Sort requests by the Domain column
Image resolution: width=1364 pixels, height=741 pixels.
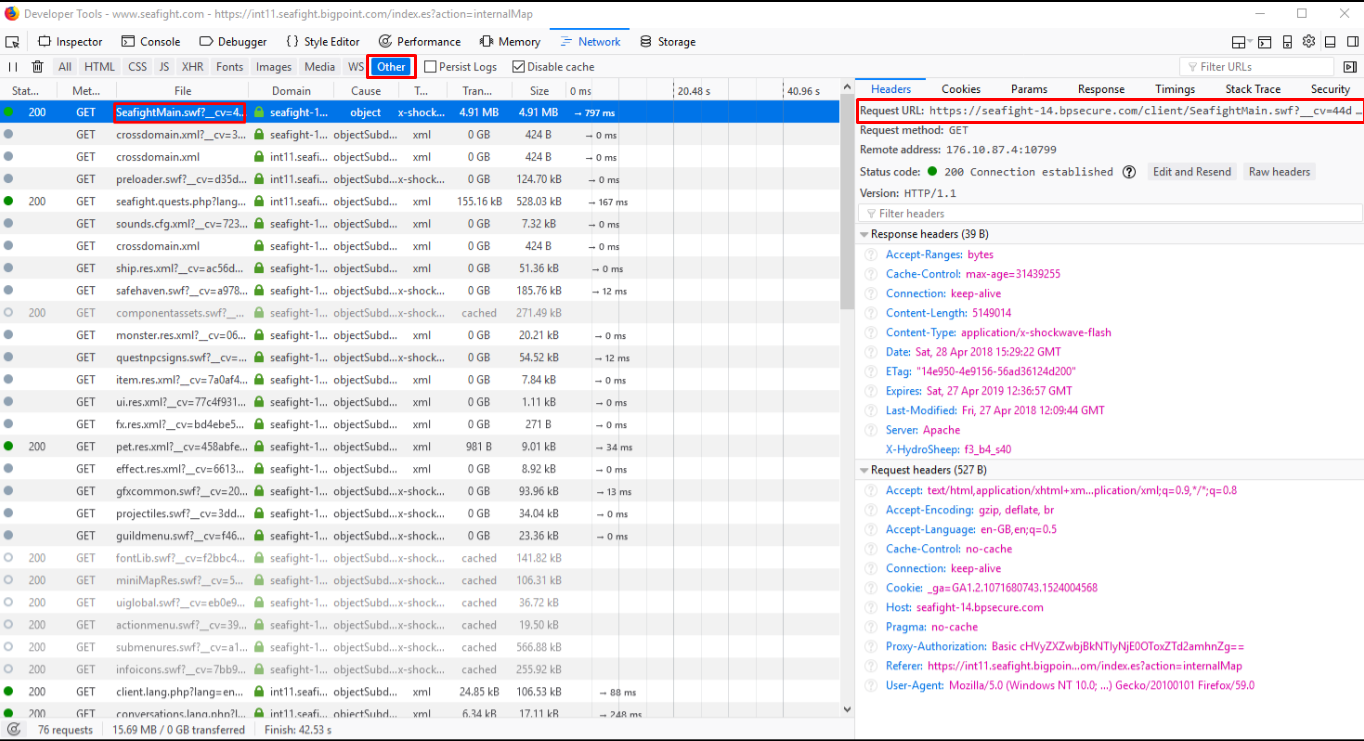point(291,91)
